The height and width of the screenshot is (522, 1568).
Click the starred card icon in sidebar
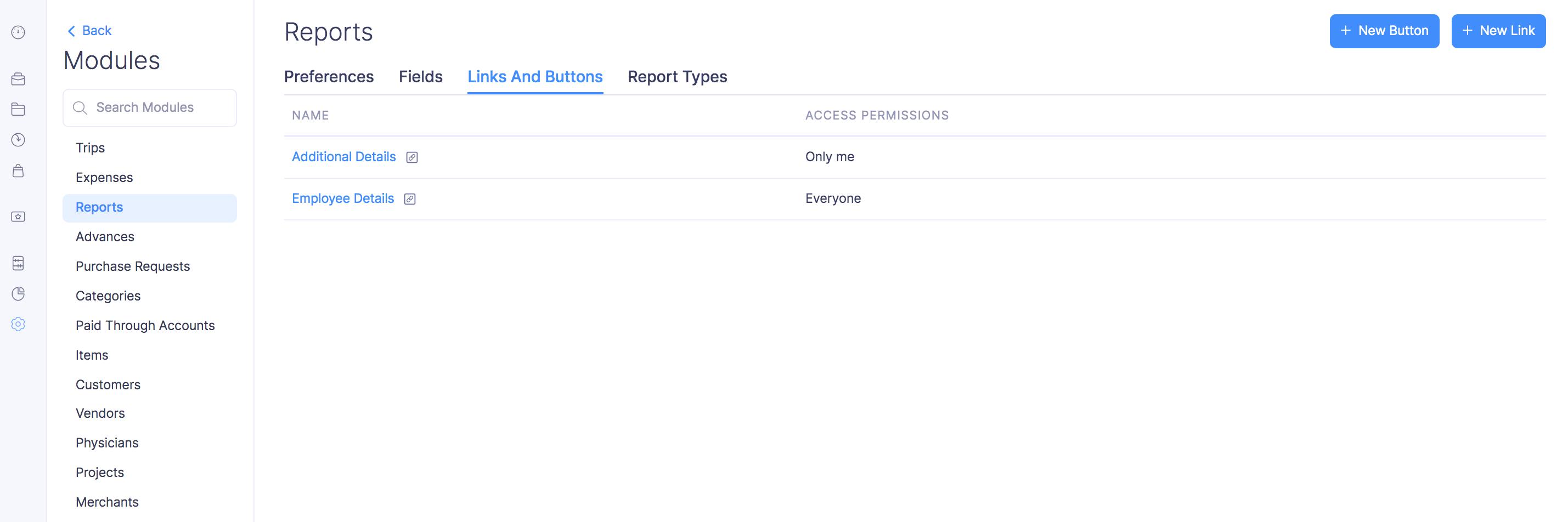point(18,217)
